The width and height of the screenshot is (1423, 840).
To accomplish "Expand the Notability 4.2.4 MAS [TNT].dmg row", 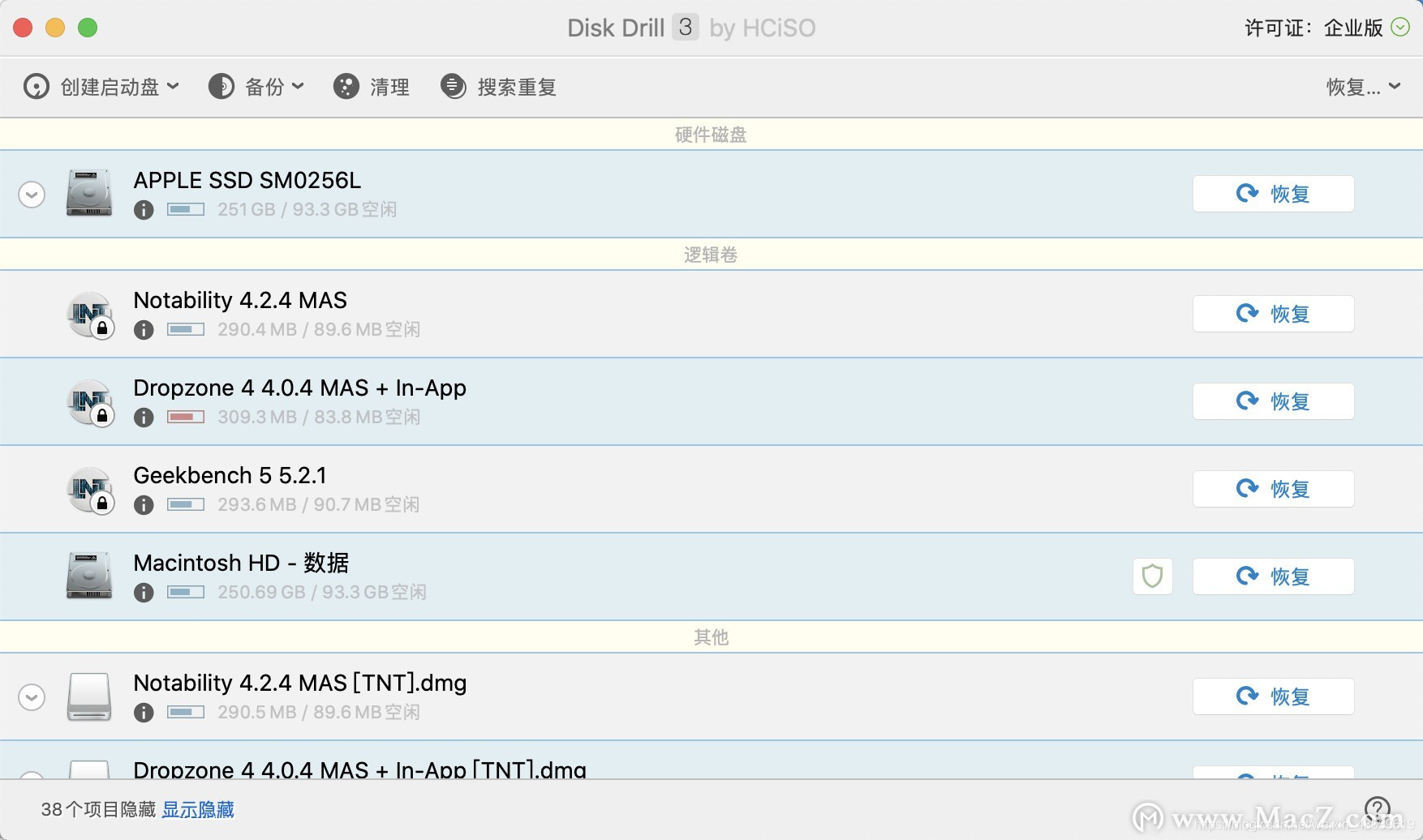I will pyautogui.click(x=32, y=697).
